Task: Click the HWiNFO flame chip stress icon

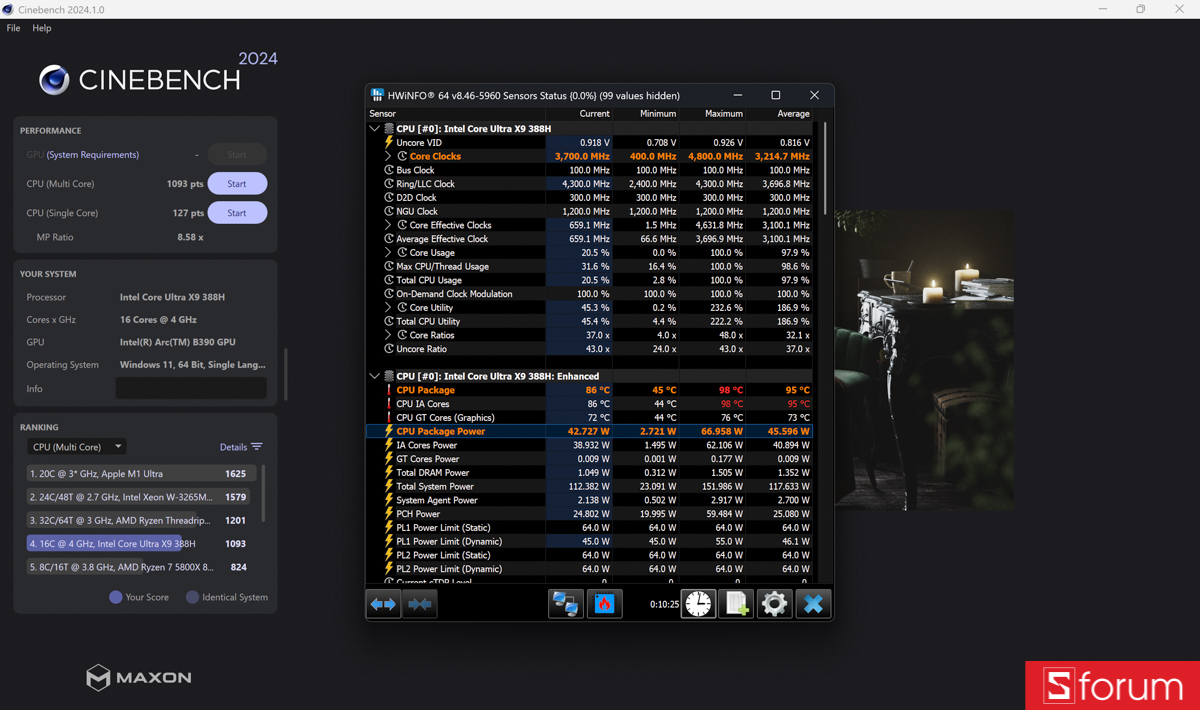Action: tap(604, 604)
